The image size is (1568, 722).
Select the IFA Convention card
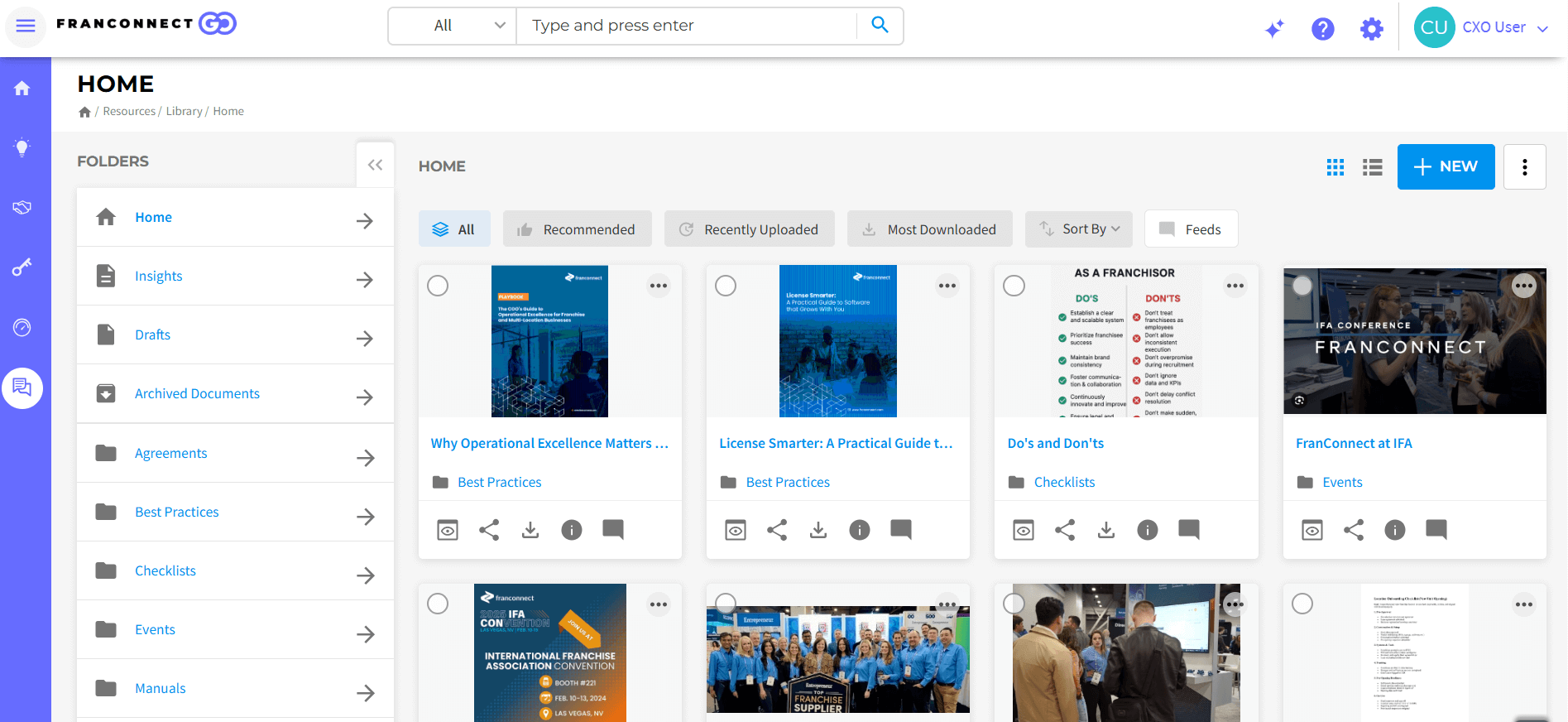point(438,604)
